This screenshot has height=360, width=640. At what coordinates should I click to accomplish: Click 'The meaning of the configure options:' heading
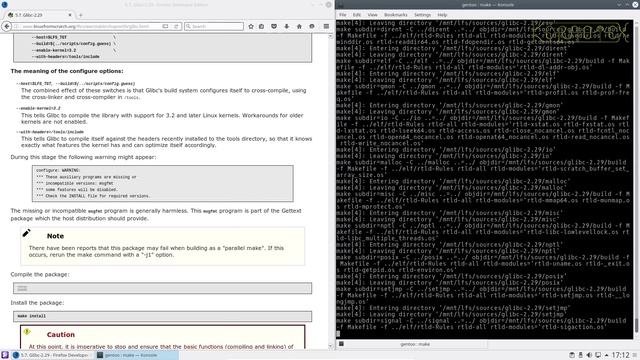coord(67,71)
